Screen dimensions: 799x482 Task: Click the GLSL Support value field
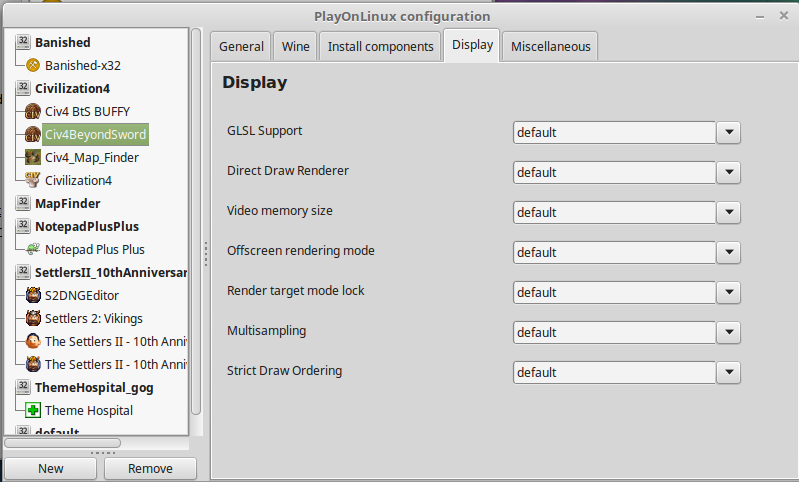[615, 132]
